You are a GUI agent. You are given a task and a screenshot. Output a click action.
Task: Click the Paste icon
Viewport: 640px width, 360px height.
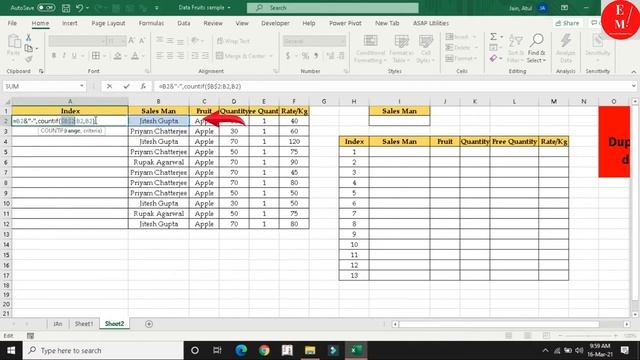pos(14,42)
